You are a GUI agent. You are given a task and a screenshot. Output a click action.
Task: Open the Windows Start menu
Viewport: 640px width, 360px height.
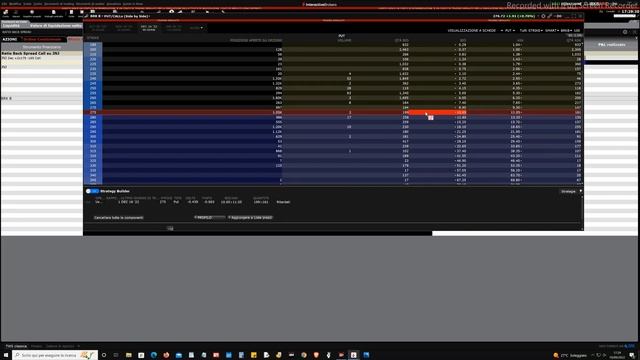click(6, 355)
